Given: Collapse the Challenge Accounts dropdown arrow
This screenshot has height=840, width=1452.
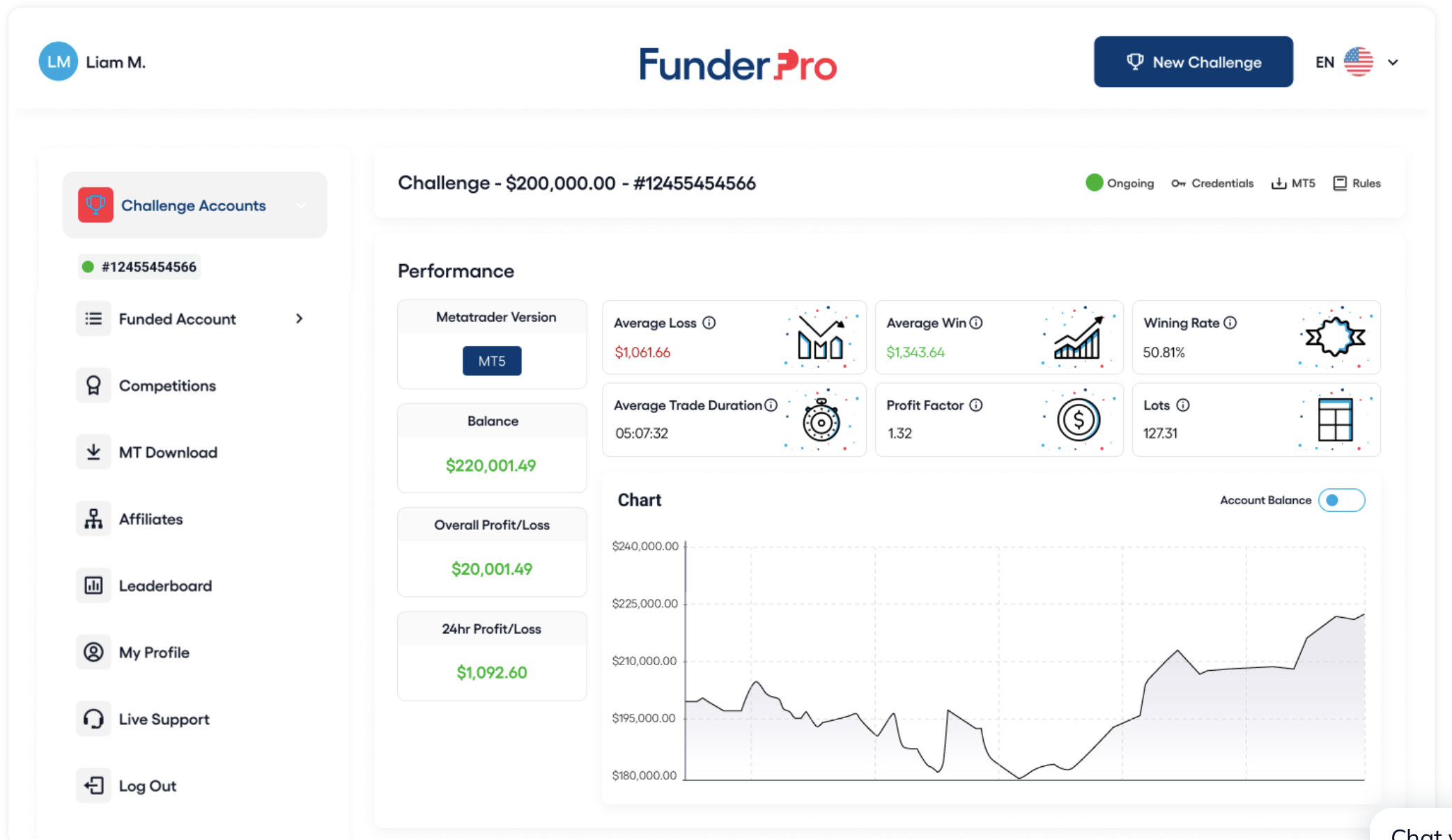Looking at the screenshot, I should (x=301, y=205).
